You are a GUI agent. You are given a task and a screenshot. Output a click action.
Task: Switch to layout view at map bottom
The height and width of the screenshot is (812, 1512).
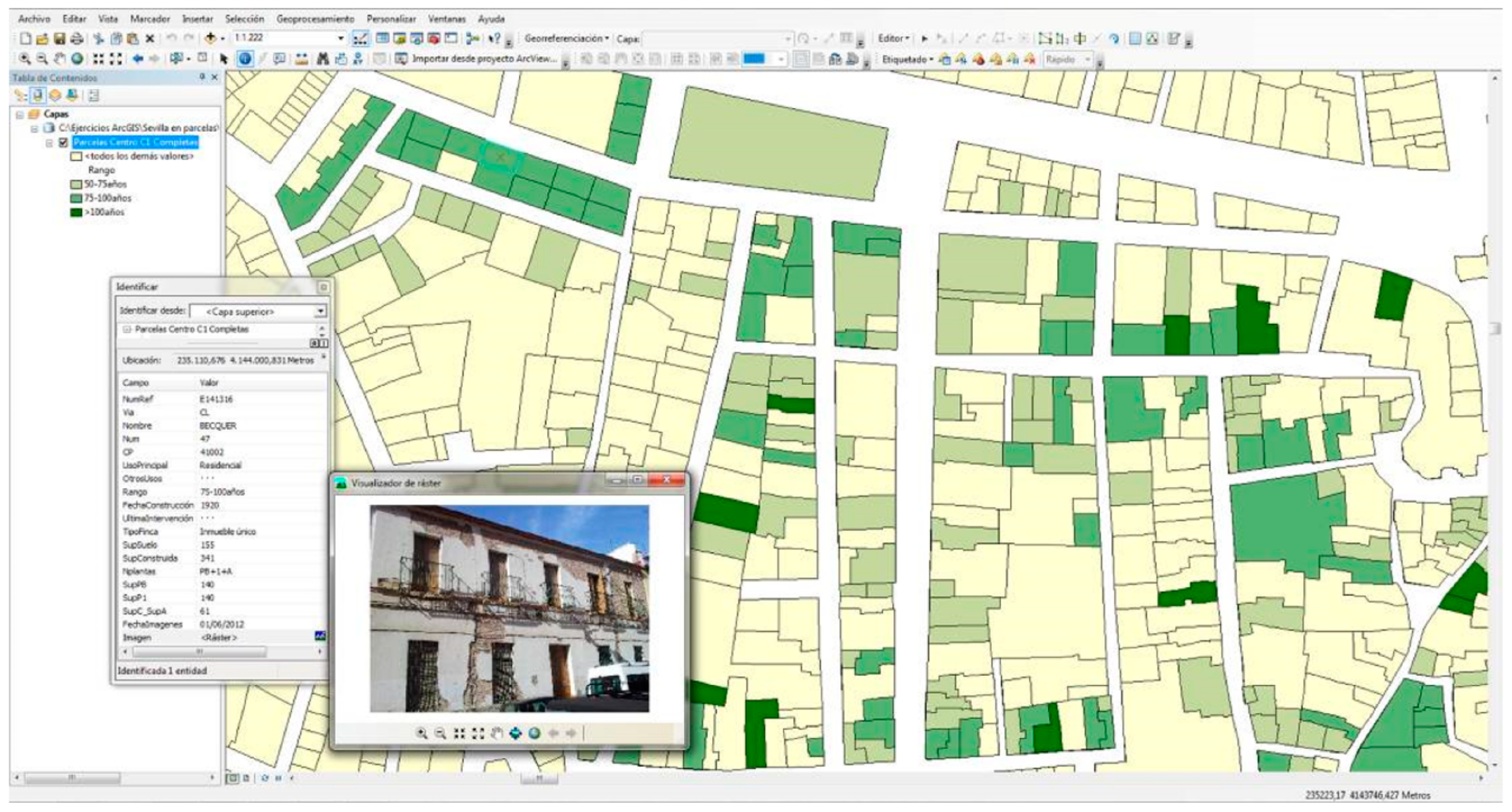point(246,778)
